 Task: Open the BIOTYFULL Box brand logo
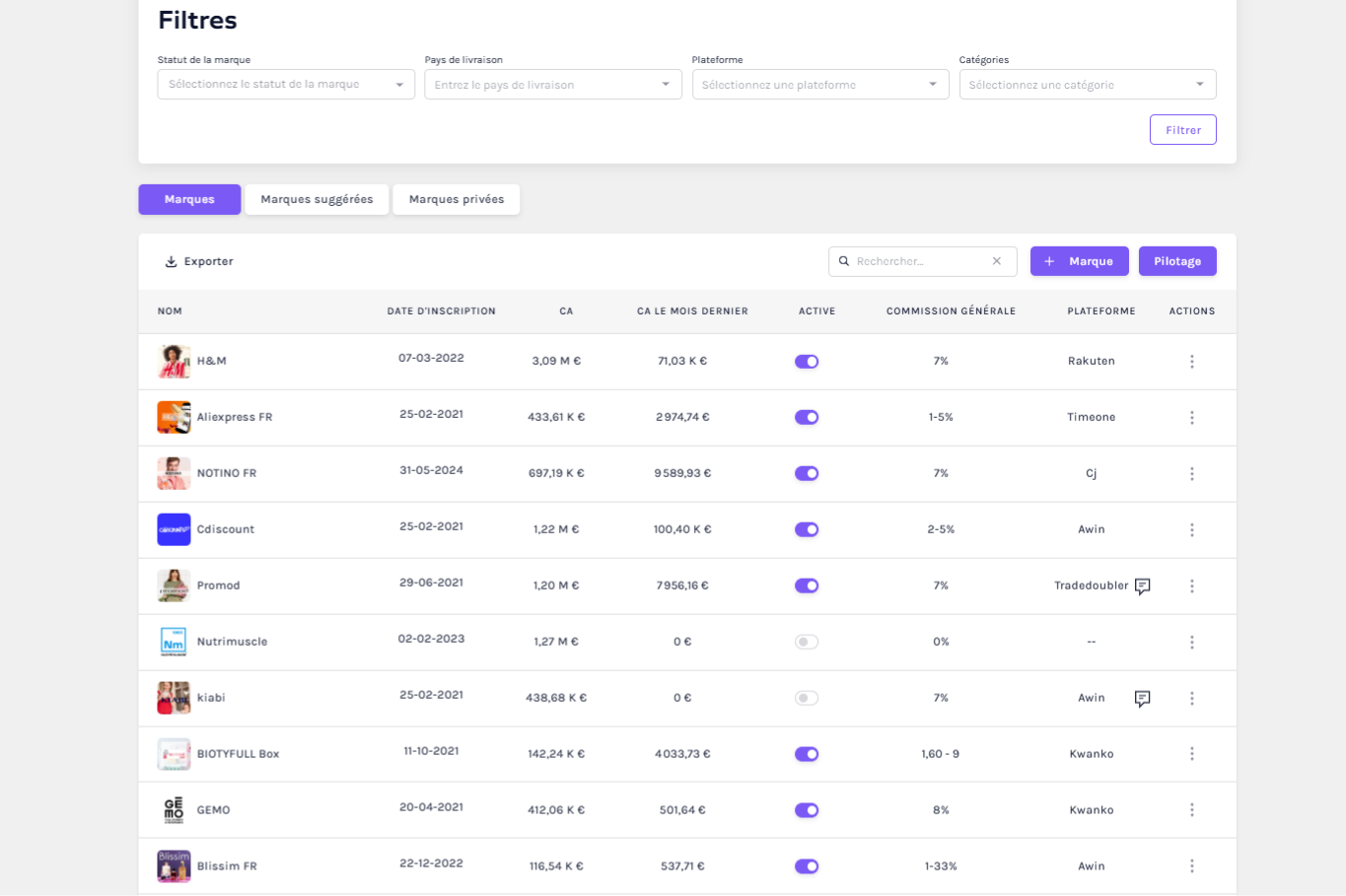[x=174, y=754]
